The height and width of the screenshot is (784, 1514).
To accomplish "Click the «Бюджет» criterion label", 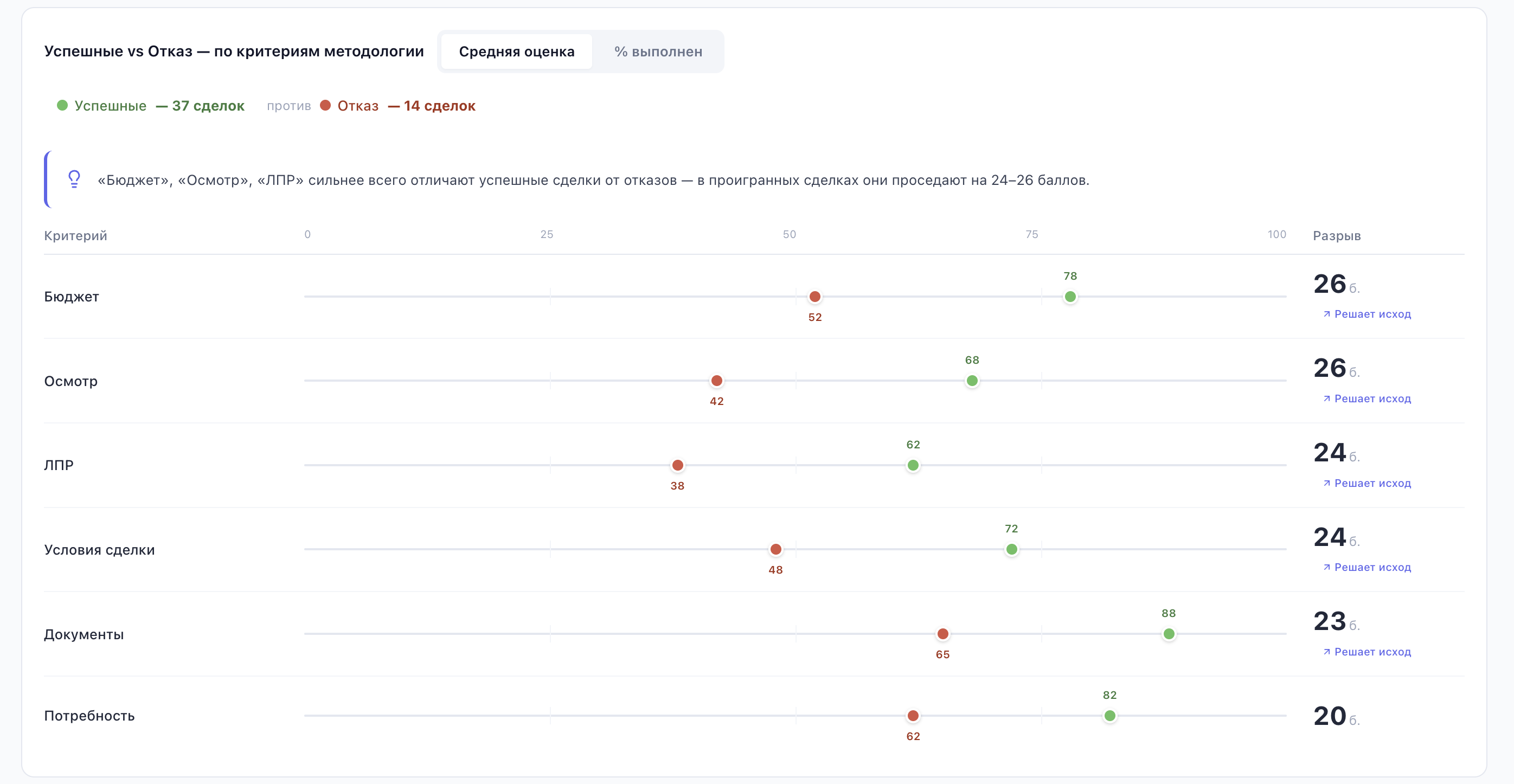I will click(x=72, y=297).
